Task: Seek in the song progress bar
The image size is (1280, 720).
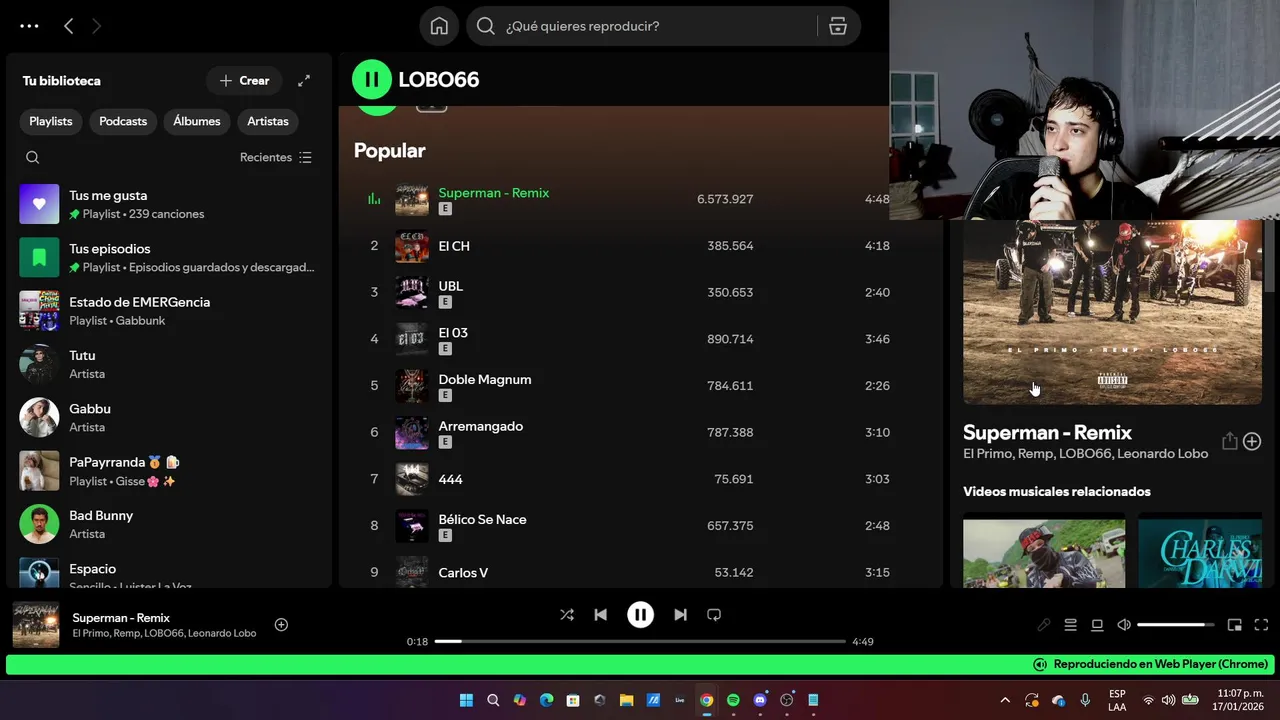Action: click(x=640, y=641)
